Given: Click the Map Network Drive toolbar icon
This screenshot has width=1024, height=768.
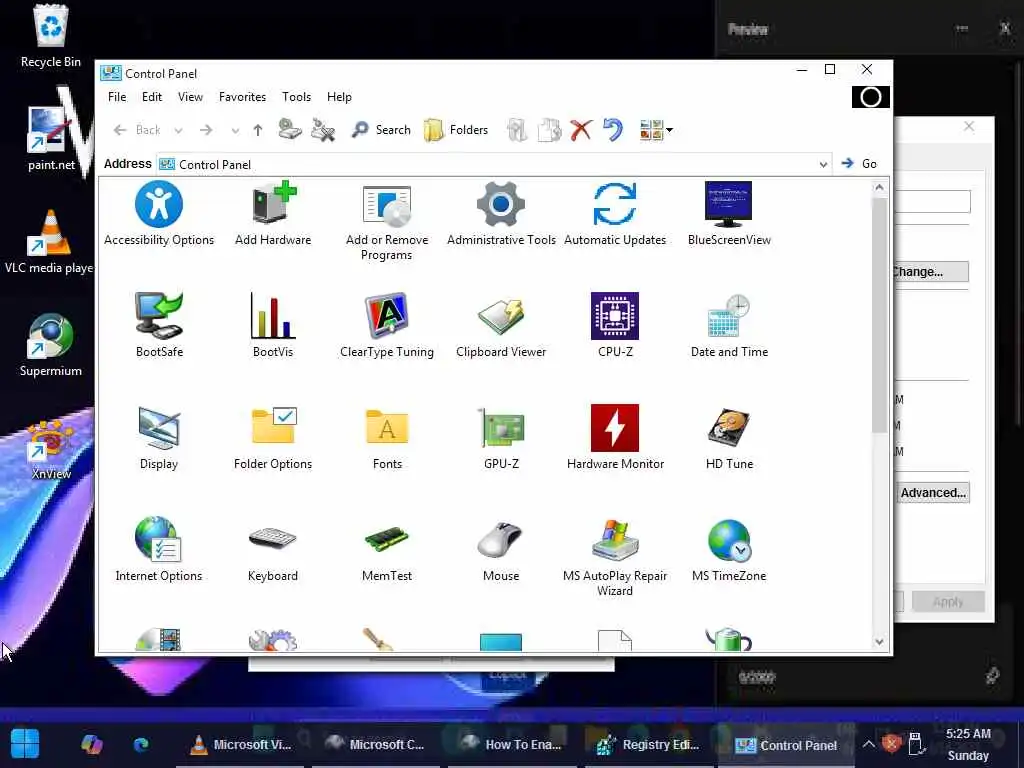Looking at the screenshot, I should pyautogui.click(x=289, y=130).
